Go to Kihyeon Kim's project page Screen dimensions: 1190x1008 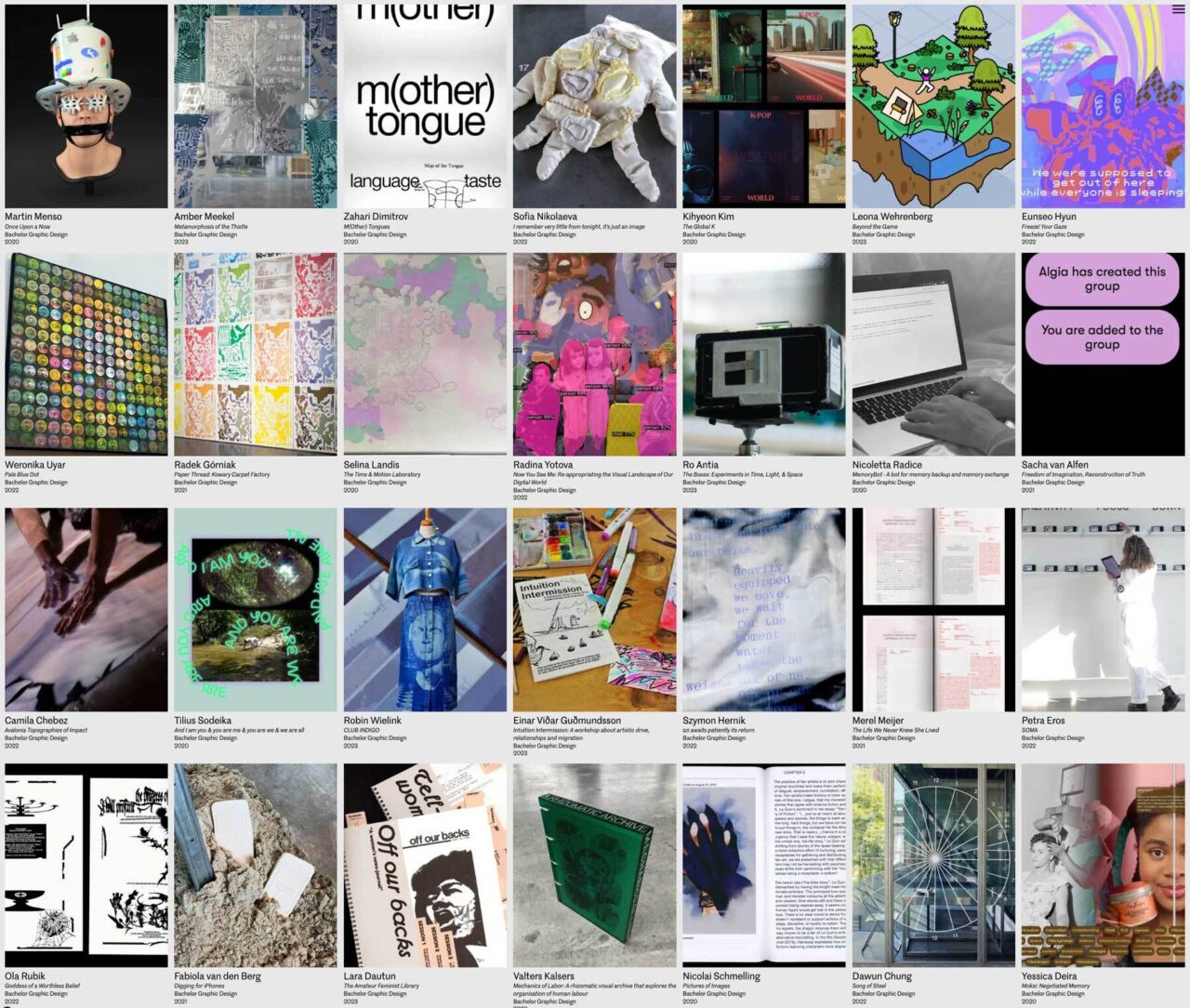coord(707,217)
